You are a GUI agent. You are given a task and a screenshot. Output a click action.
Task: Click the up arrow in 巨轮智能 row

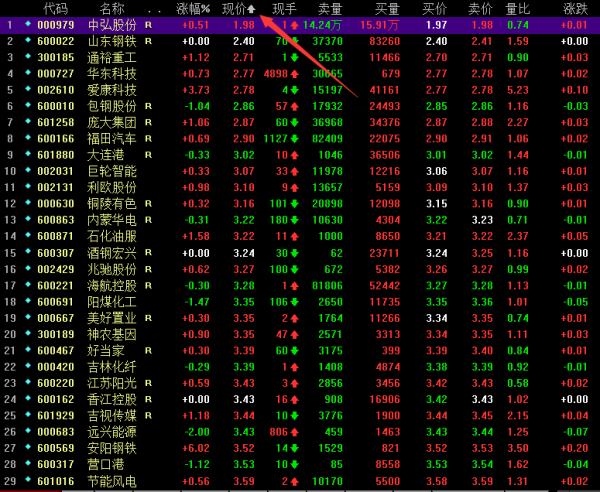click(x=294, y=171)
